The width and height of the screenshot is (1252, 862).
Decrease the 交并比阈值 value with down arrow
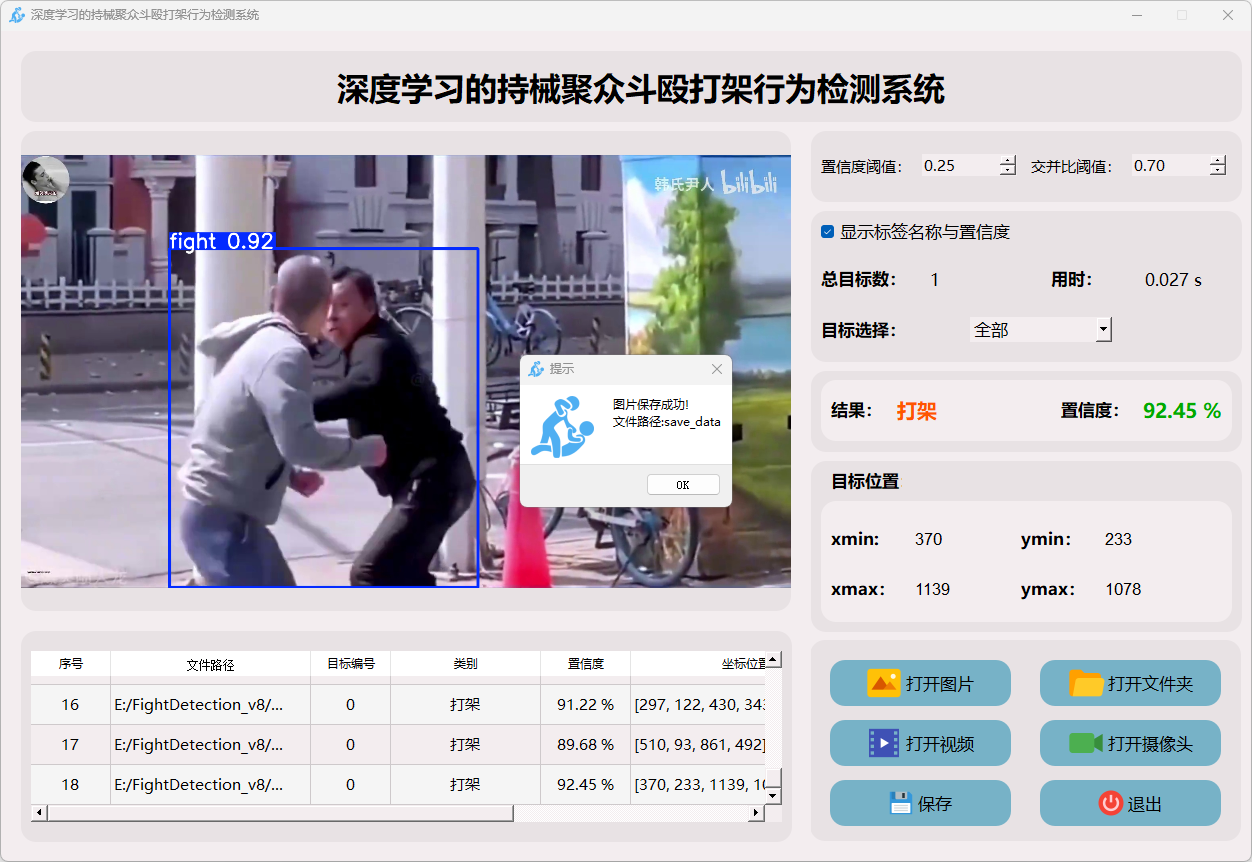pyautogui.click(x=1217, y=171)
